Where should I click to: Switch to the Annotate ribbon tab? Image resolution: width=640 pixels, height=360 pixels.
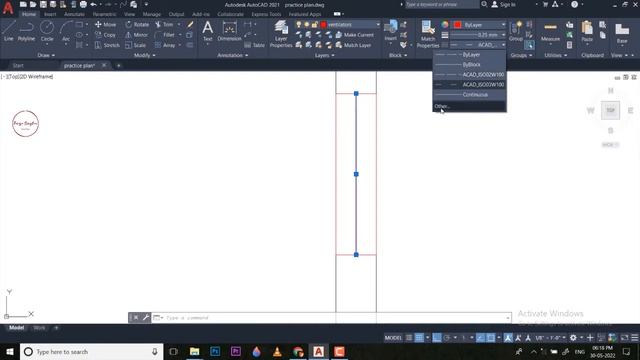click(74, 14)
